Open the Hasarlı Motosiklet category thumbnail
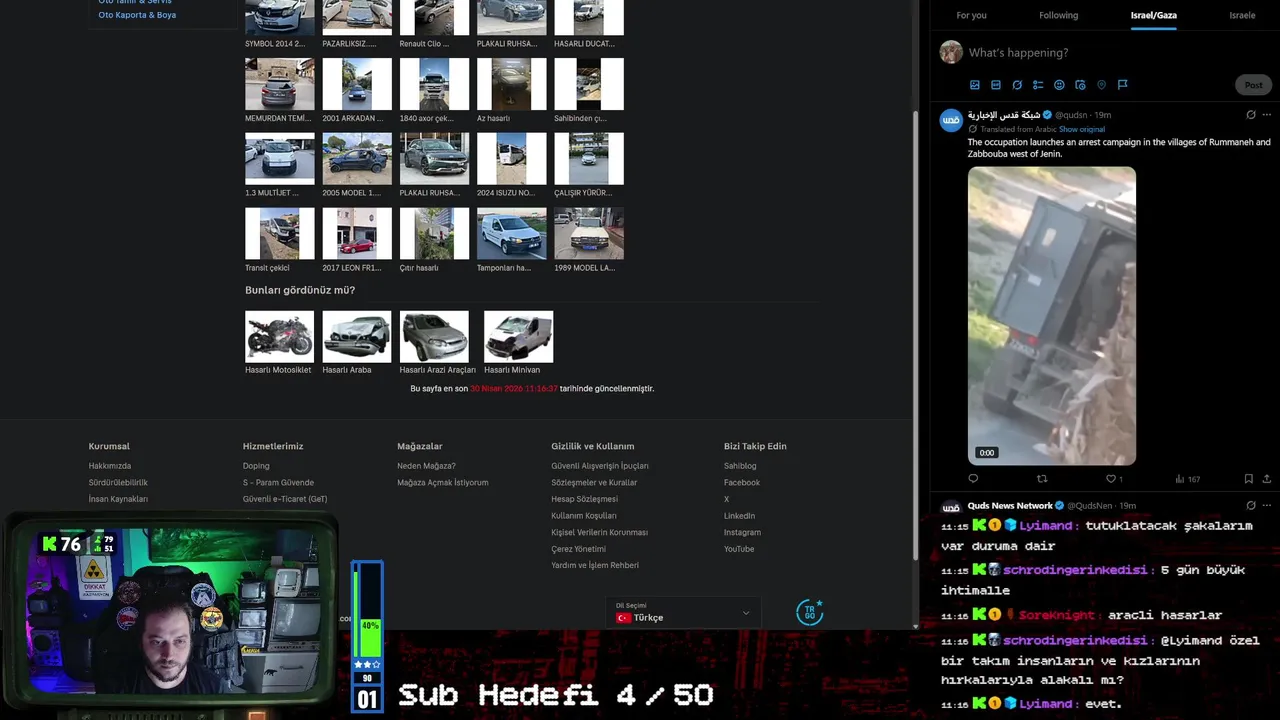Image resolution: width=1280 pixels, height=720 pixels. point(279,336)
